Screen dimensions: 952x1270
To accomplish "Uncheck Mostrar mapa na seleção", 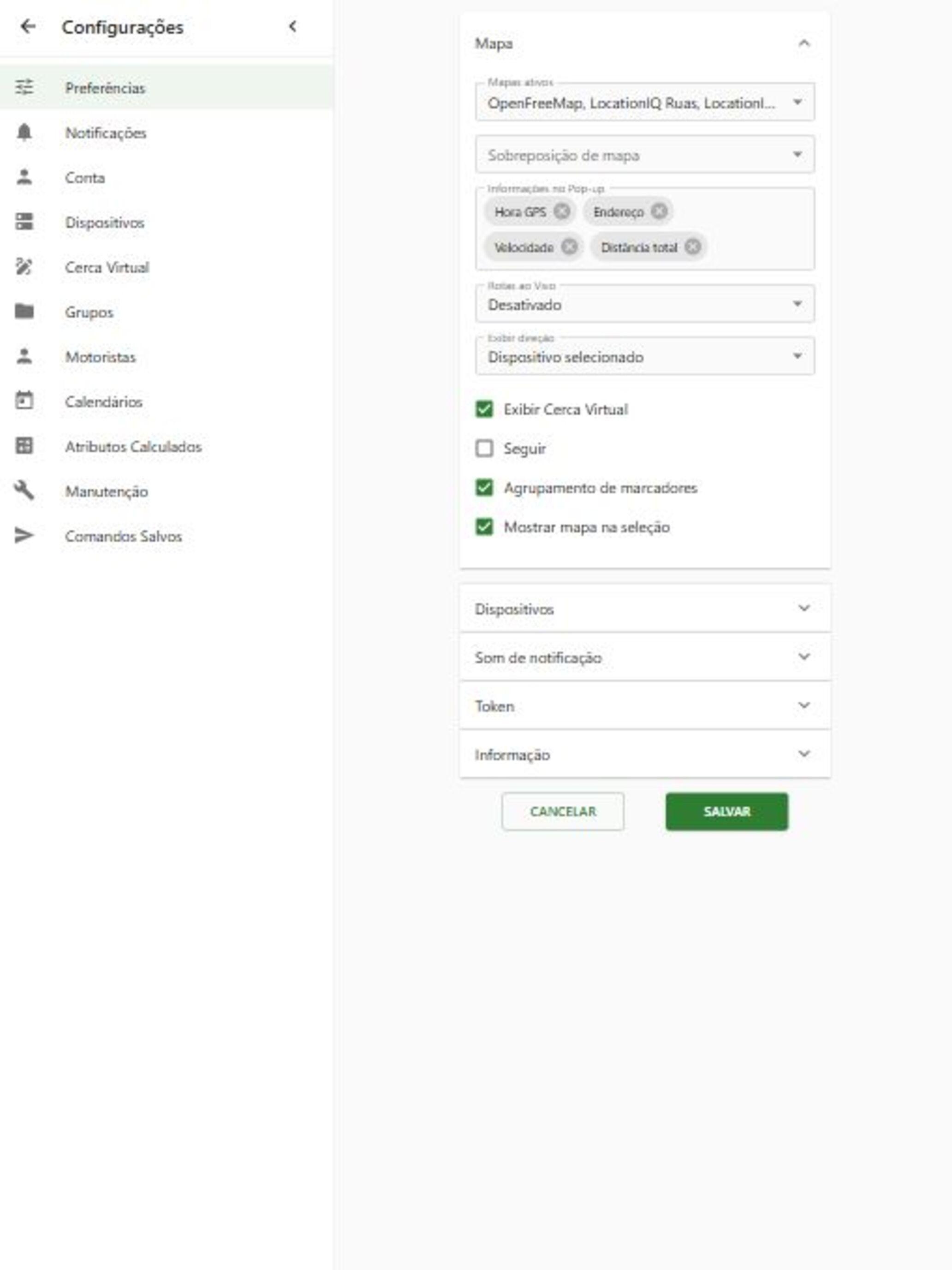I will pyautogui.click(x=484, y=527).
